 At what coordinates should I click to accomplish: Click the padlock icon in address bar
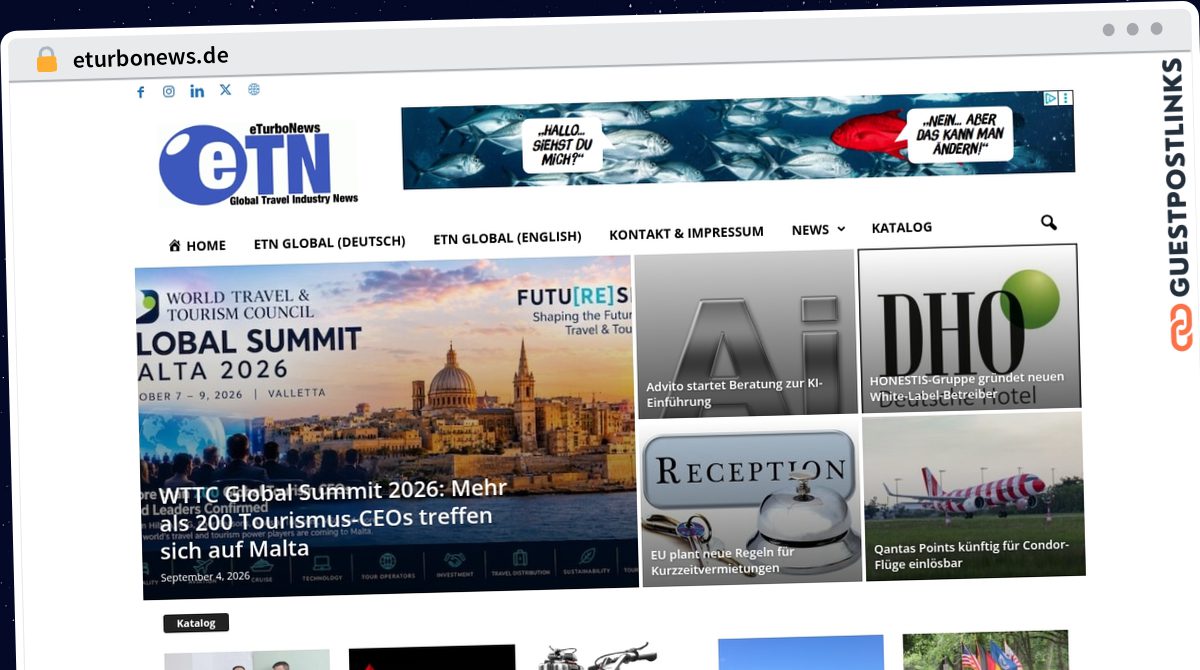47,59
